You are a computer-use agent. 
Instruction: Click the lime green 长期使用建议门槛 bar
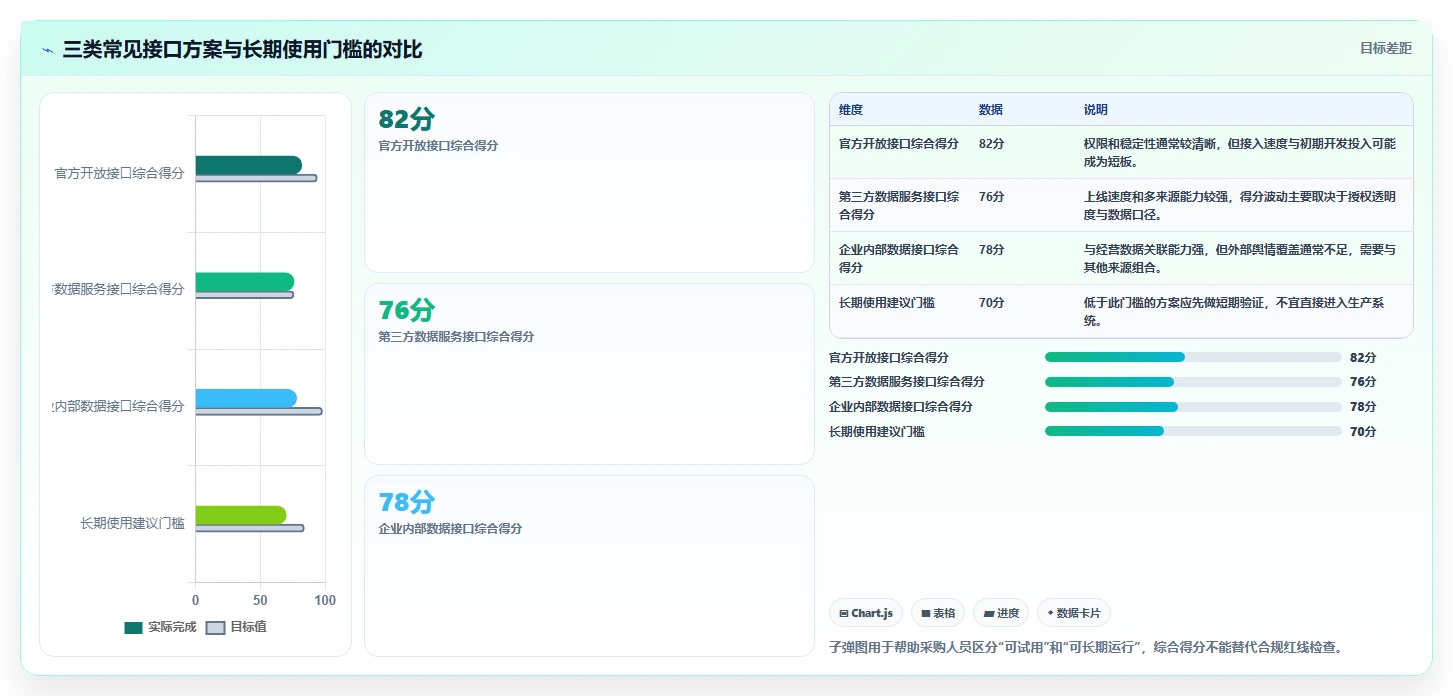click(241, 515)
